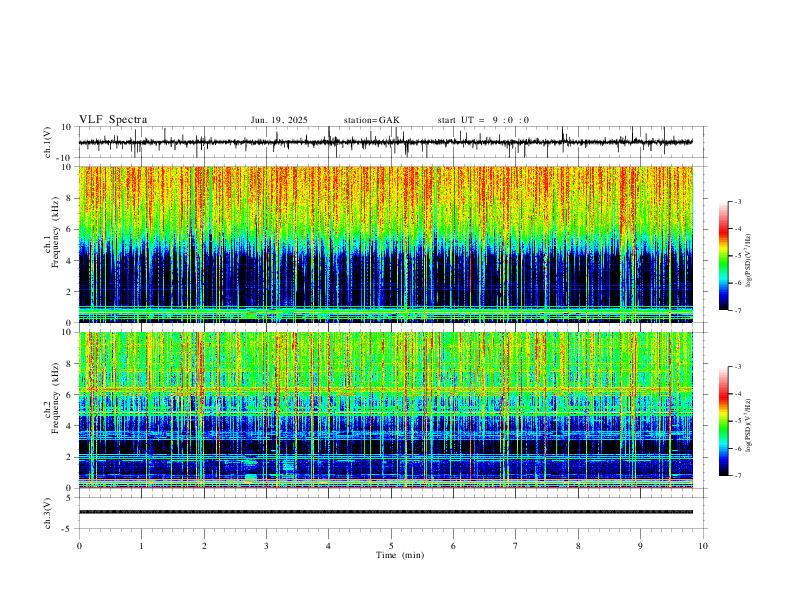
Task: Click the ch.2 color scale bar
Action: coord(723,421)
